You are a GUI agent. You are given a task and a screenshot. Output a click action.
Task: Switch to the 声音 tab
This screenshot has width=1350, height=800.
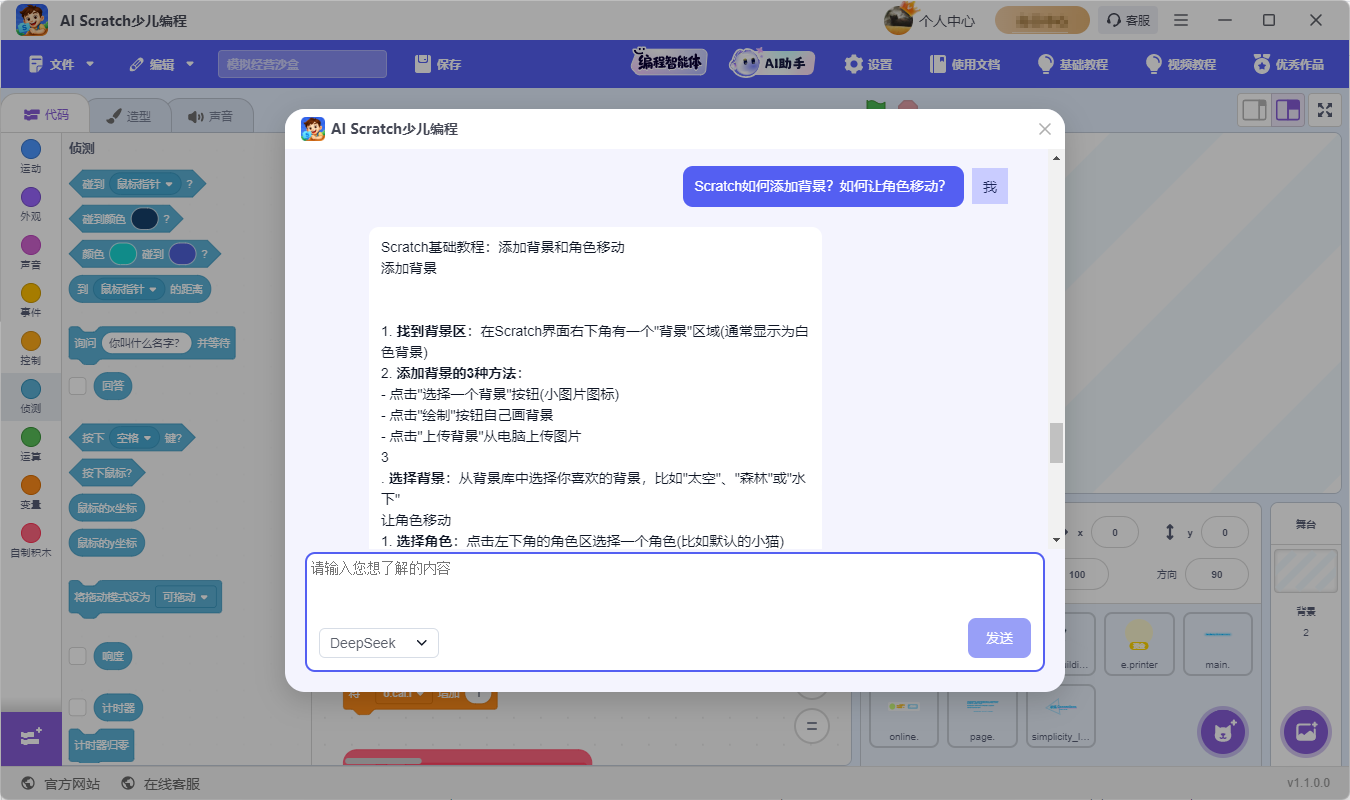(x=210, y=116)
